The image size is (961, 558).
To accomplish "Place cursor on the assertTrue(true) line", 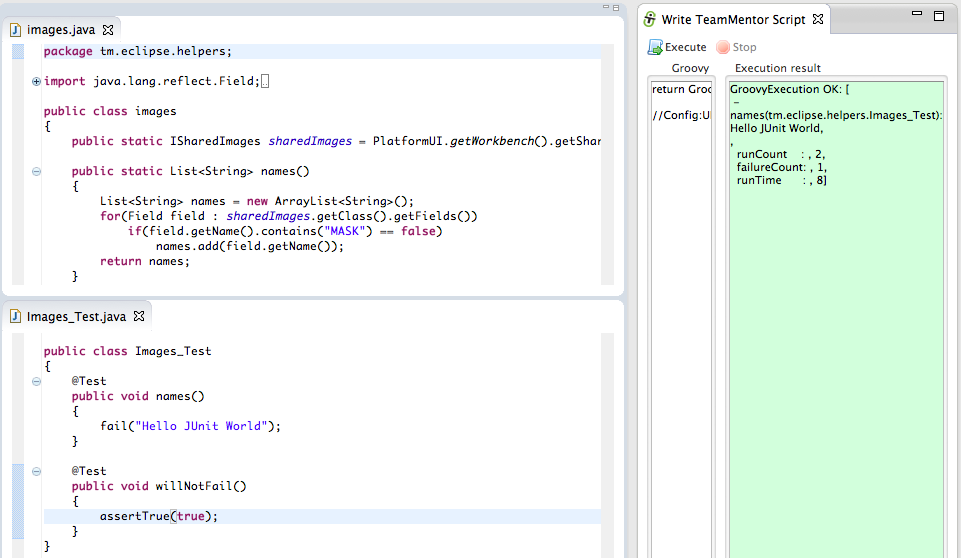I will pyautogui.click(x=300, y=516).
